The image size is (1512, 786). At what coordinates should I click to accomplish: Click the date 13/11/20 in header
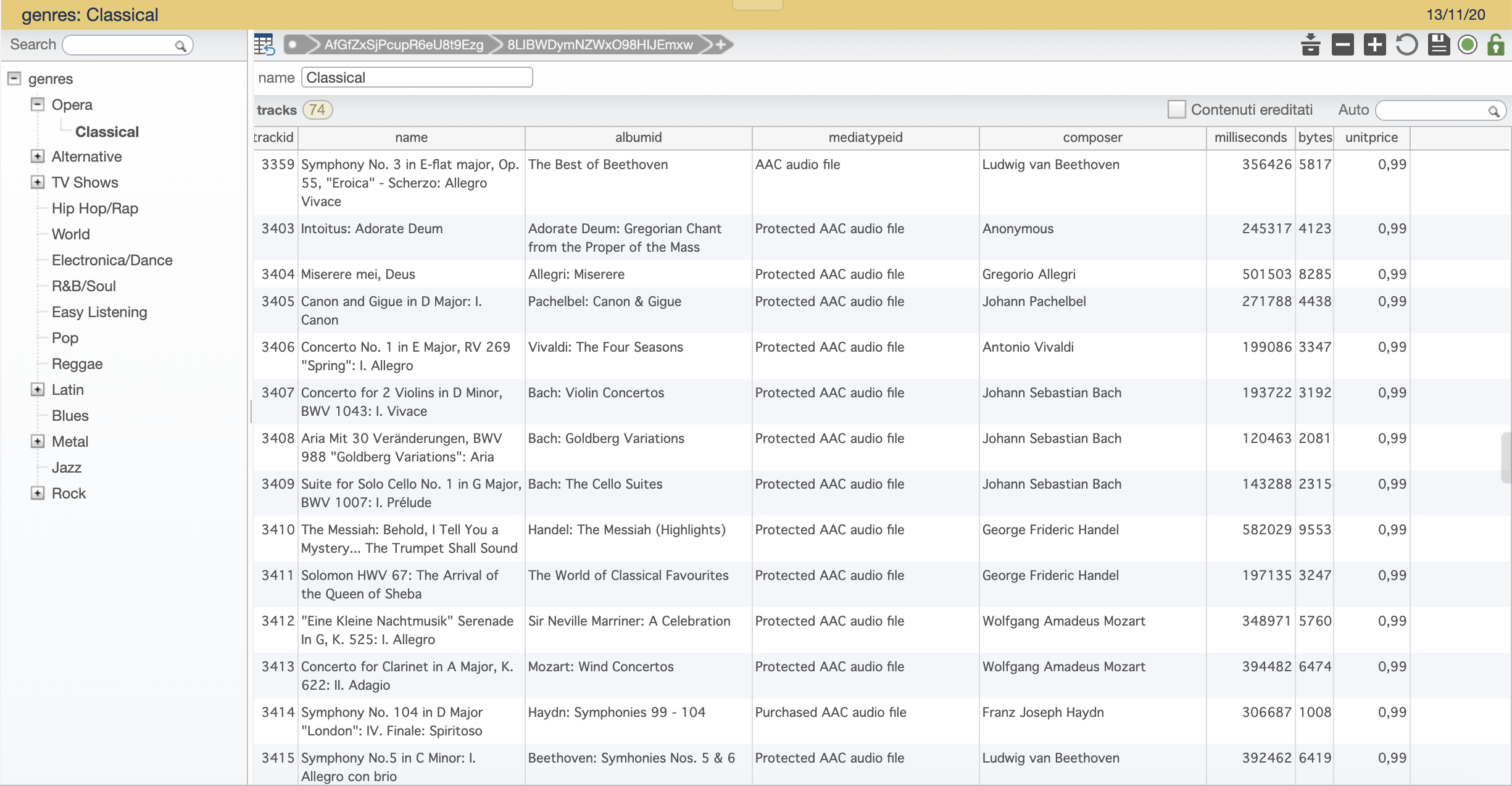[x=1456, y=14]
